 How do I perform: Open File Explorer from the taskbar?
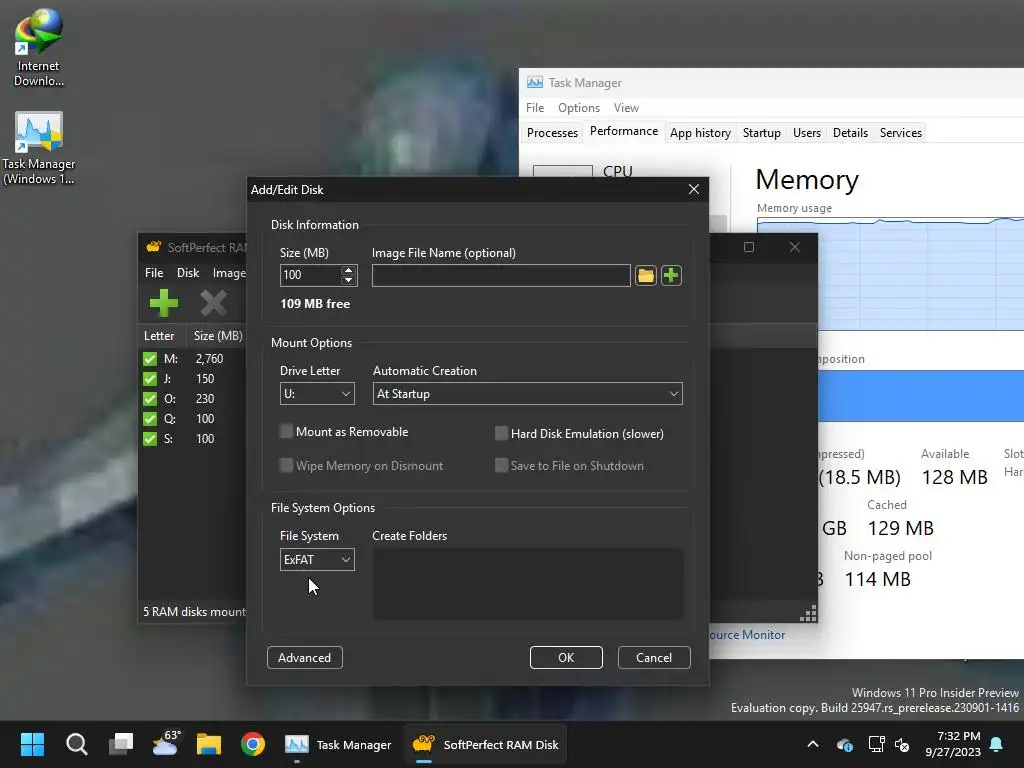point(209,744)
